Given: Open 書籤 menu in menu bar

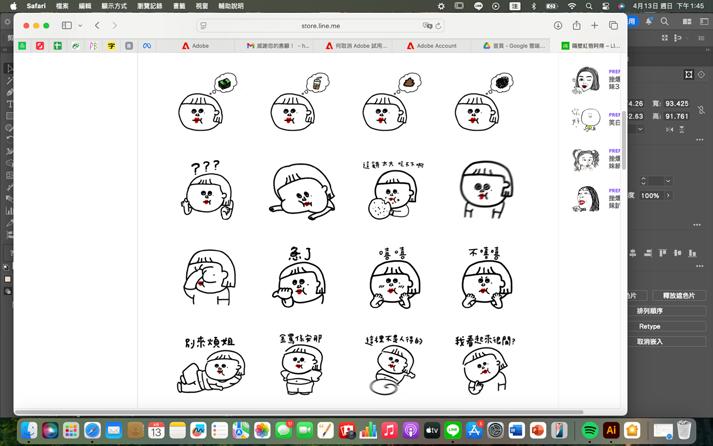Looking at the screenshot, I should (179, 6).
